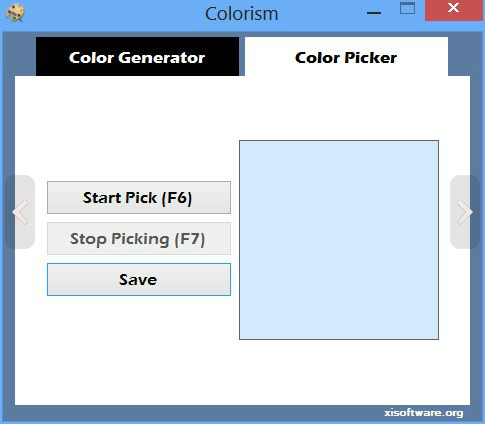Viewport: 485px width, 424px height.
Task: Advance to next panel with right chevron
Action: pos(465,212)
